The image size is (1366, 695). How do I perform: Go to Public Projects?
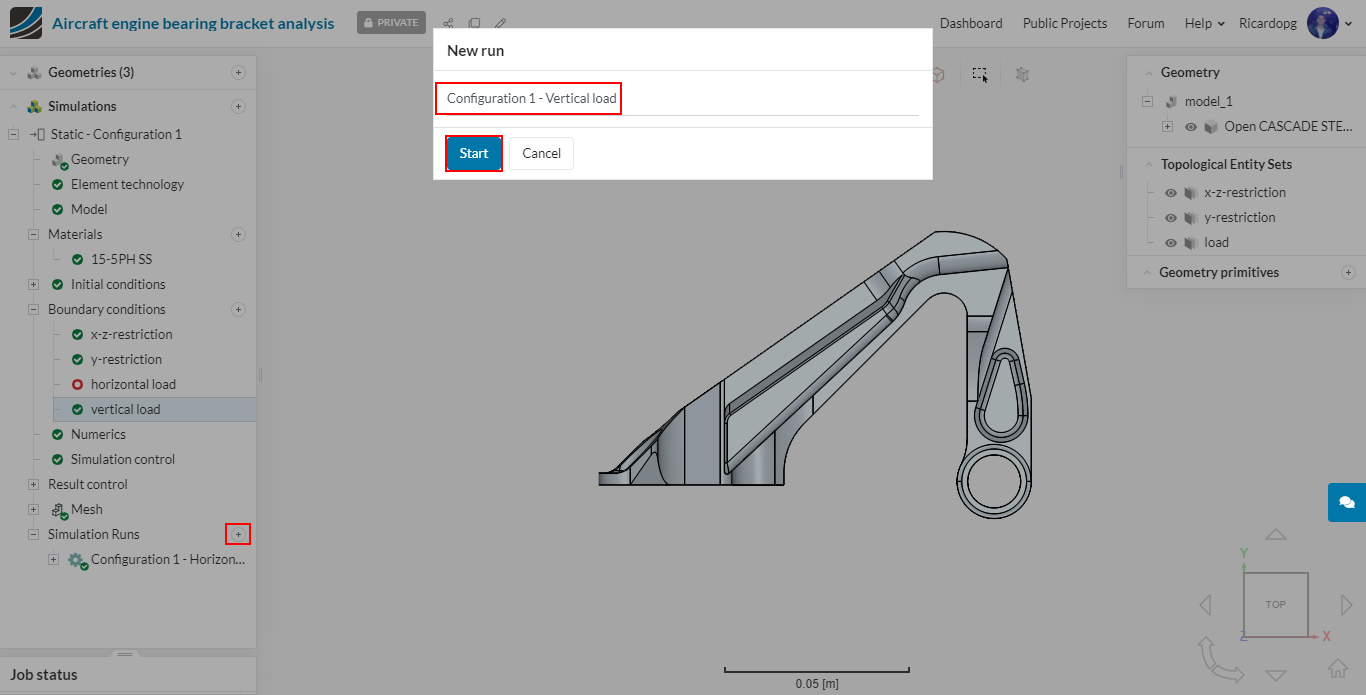pyautogui.click(x=1064, y=23)
